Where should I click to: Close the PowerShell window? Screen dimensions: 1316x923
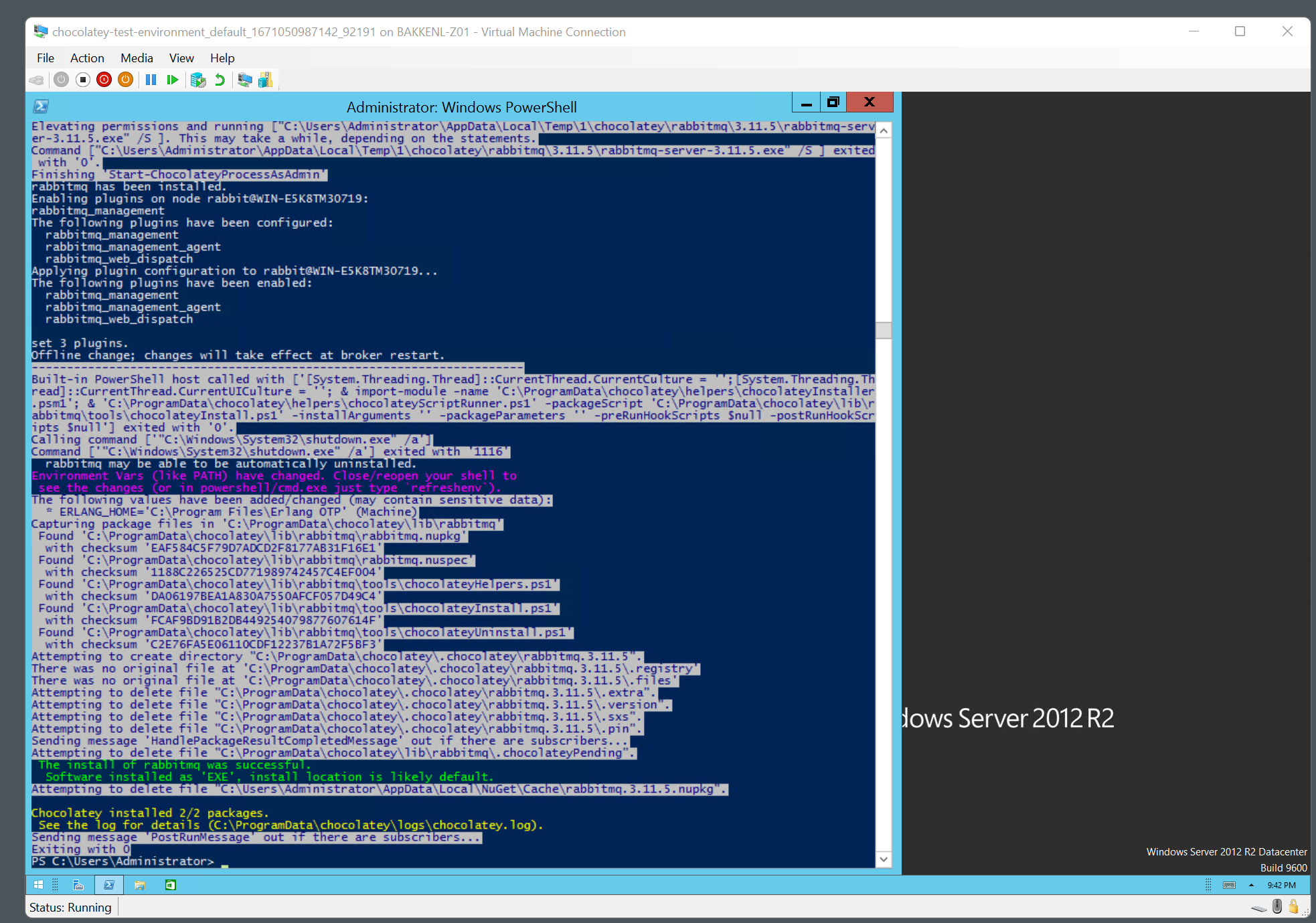click(x=870, y=102)
